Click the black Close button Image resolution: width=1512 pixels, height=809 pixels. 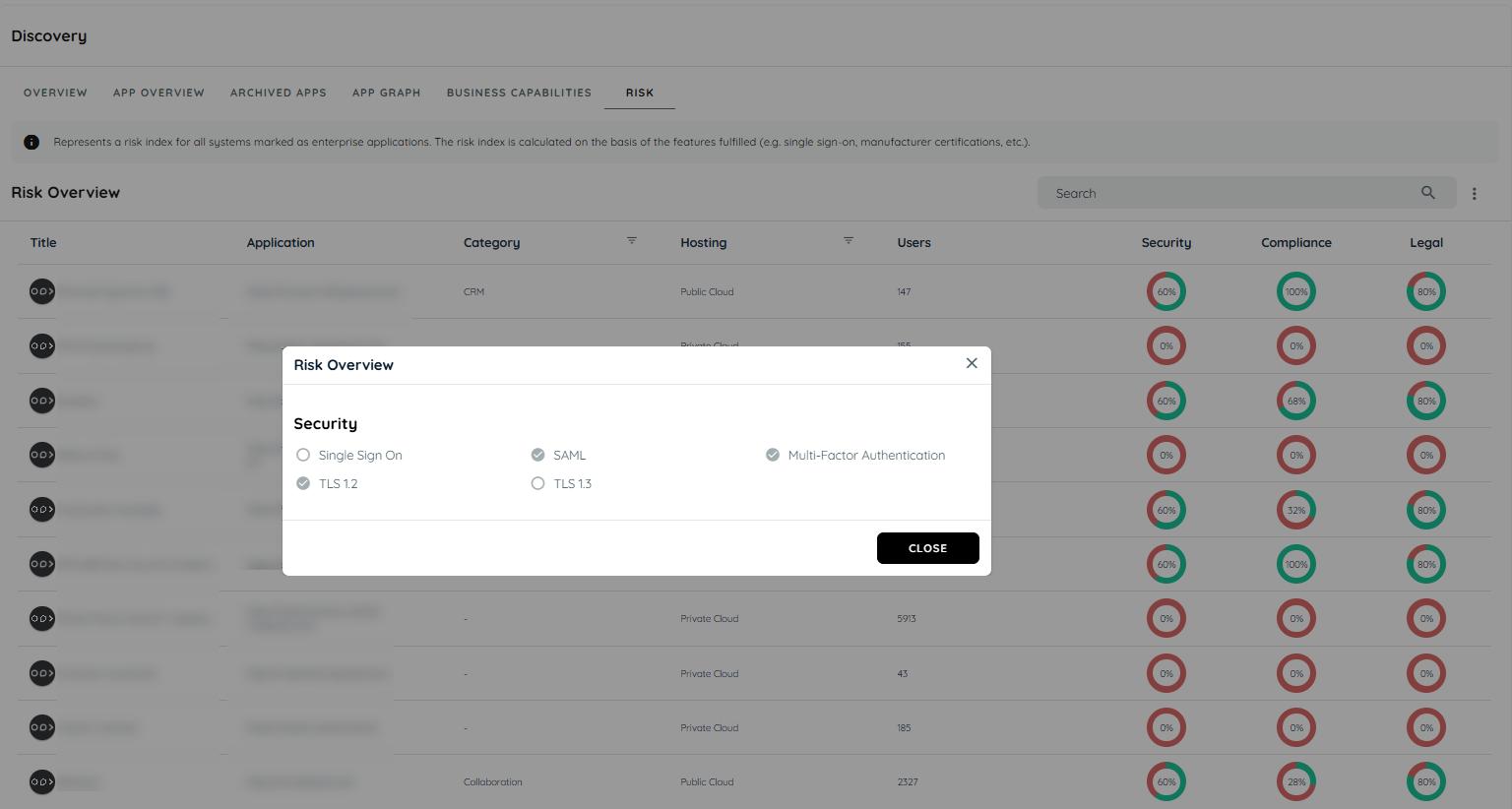click(x=928, y=548)
